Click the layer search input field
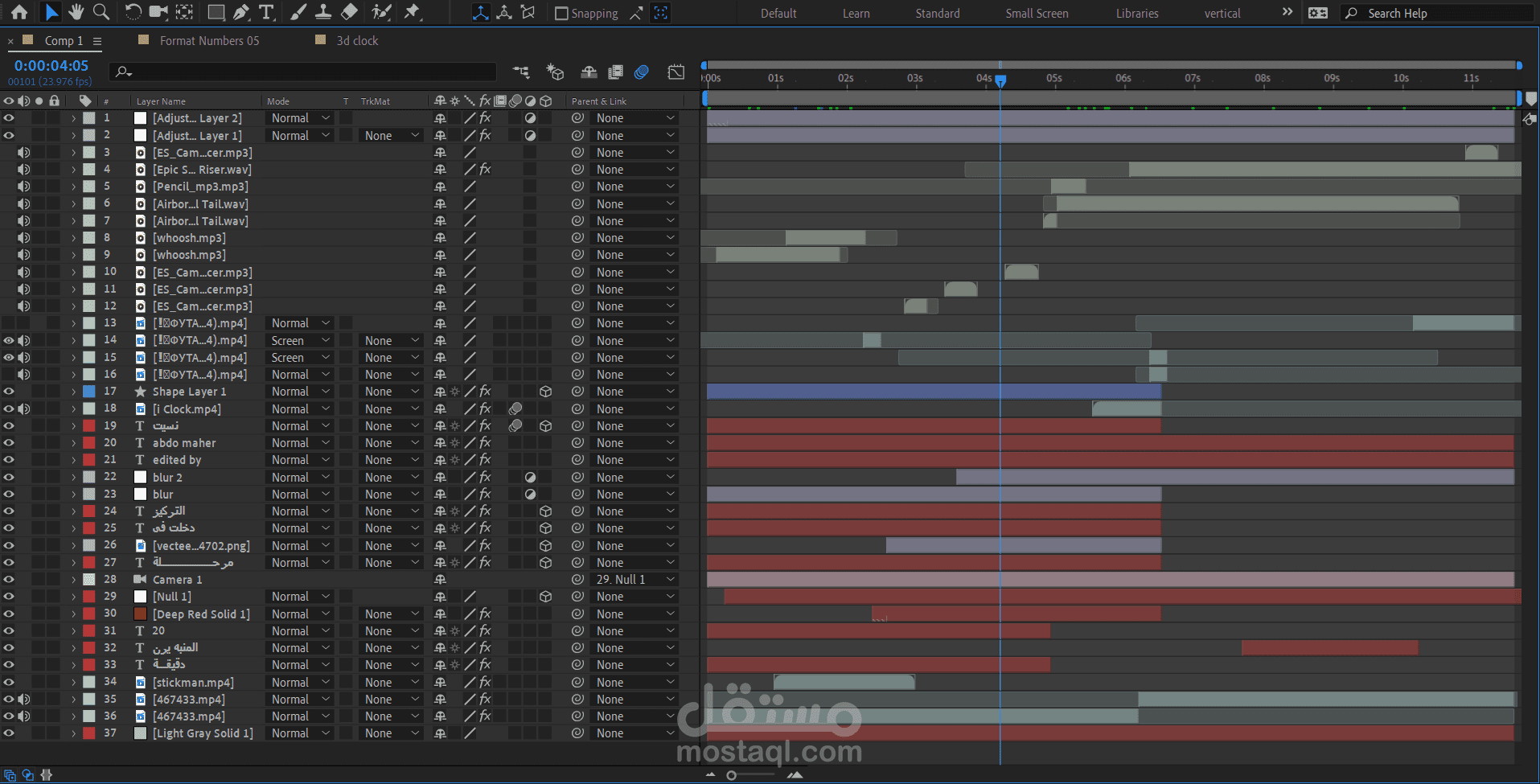The width and height of the screenshot is (1540, 784). 302,72
